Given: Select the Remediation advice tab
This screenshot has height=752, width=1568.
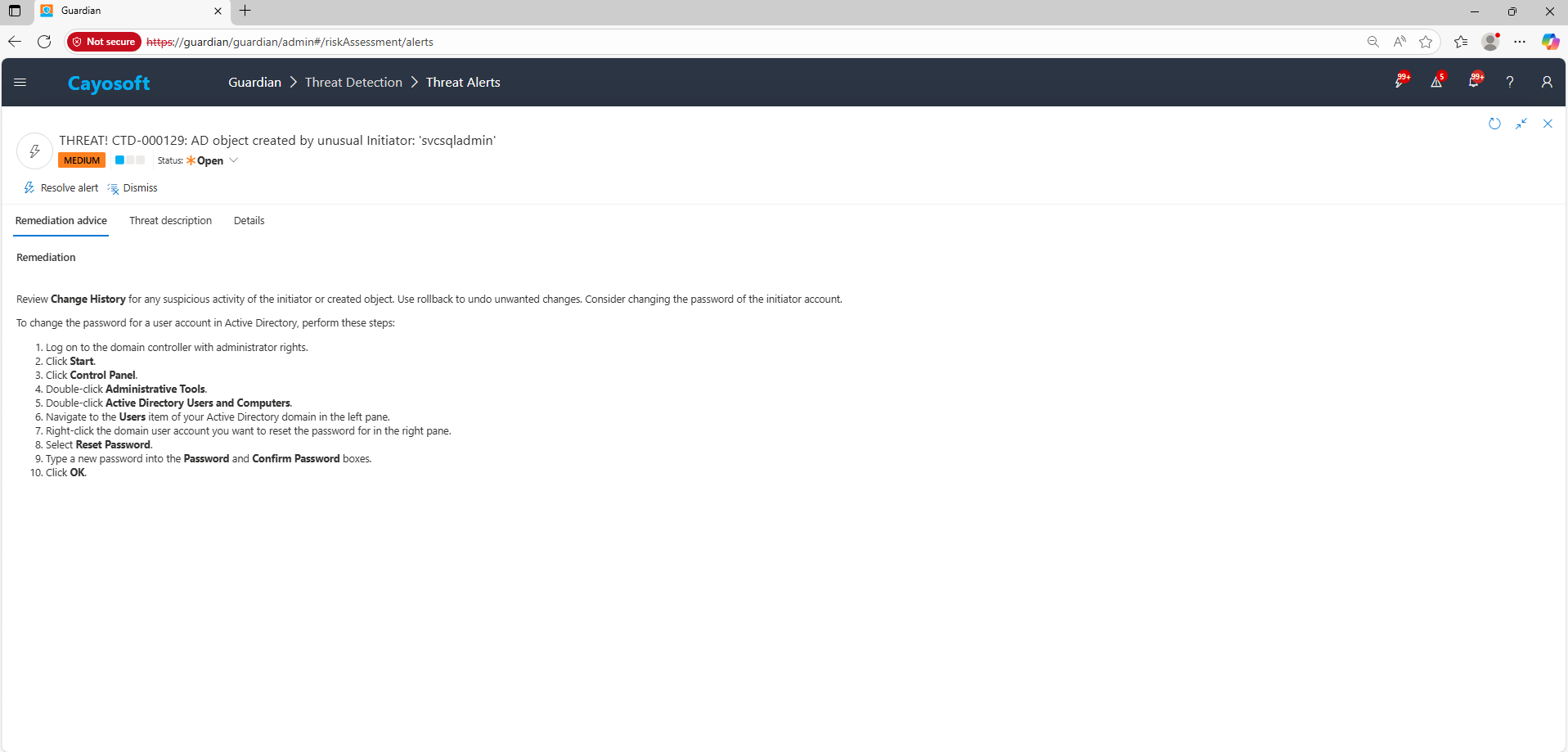Looking at the screenshot, I should pyautogui.click(x=61, y=221).
